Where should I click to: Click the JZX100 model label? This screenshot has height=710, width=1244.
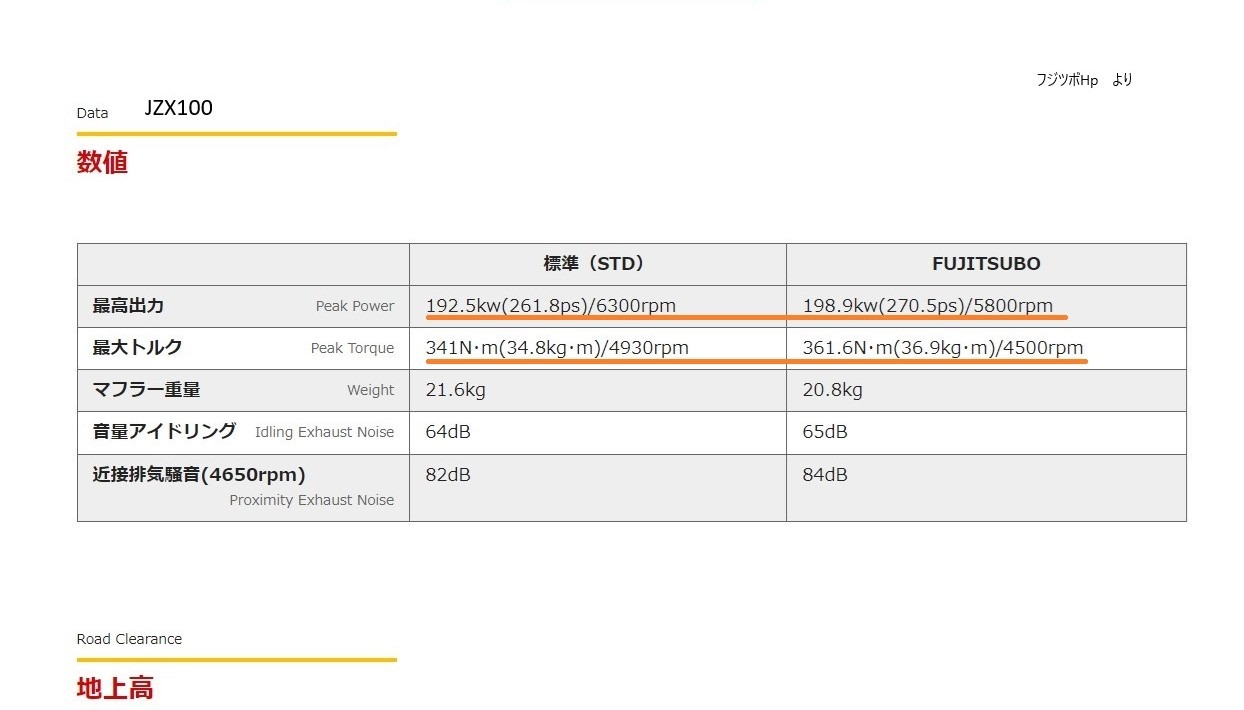[178, 108]
